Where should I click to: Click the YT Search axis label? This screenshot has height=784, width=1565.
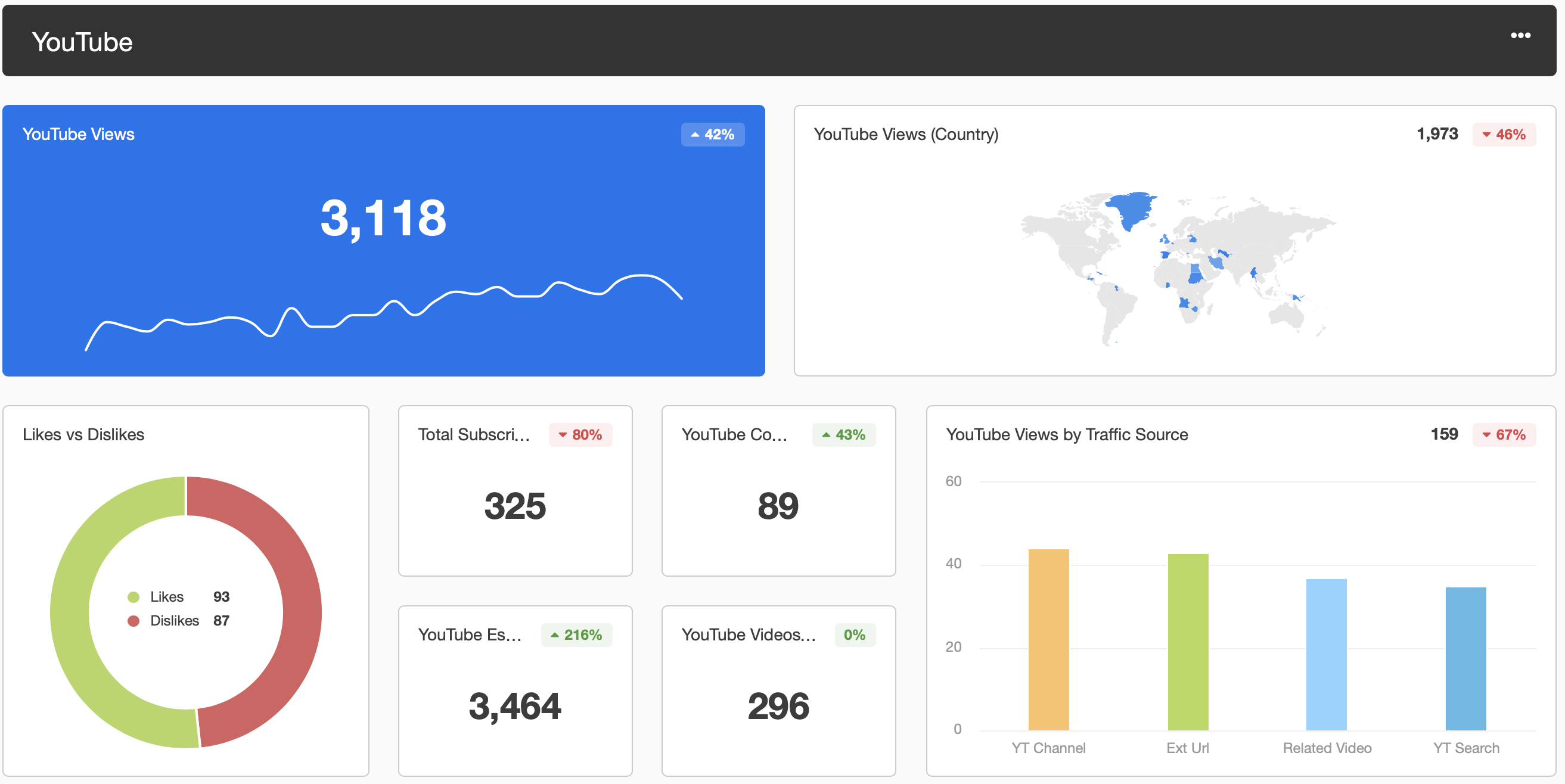click(1466, 748)
